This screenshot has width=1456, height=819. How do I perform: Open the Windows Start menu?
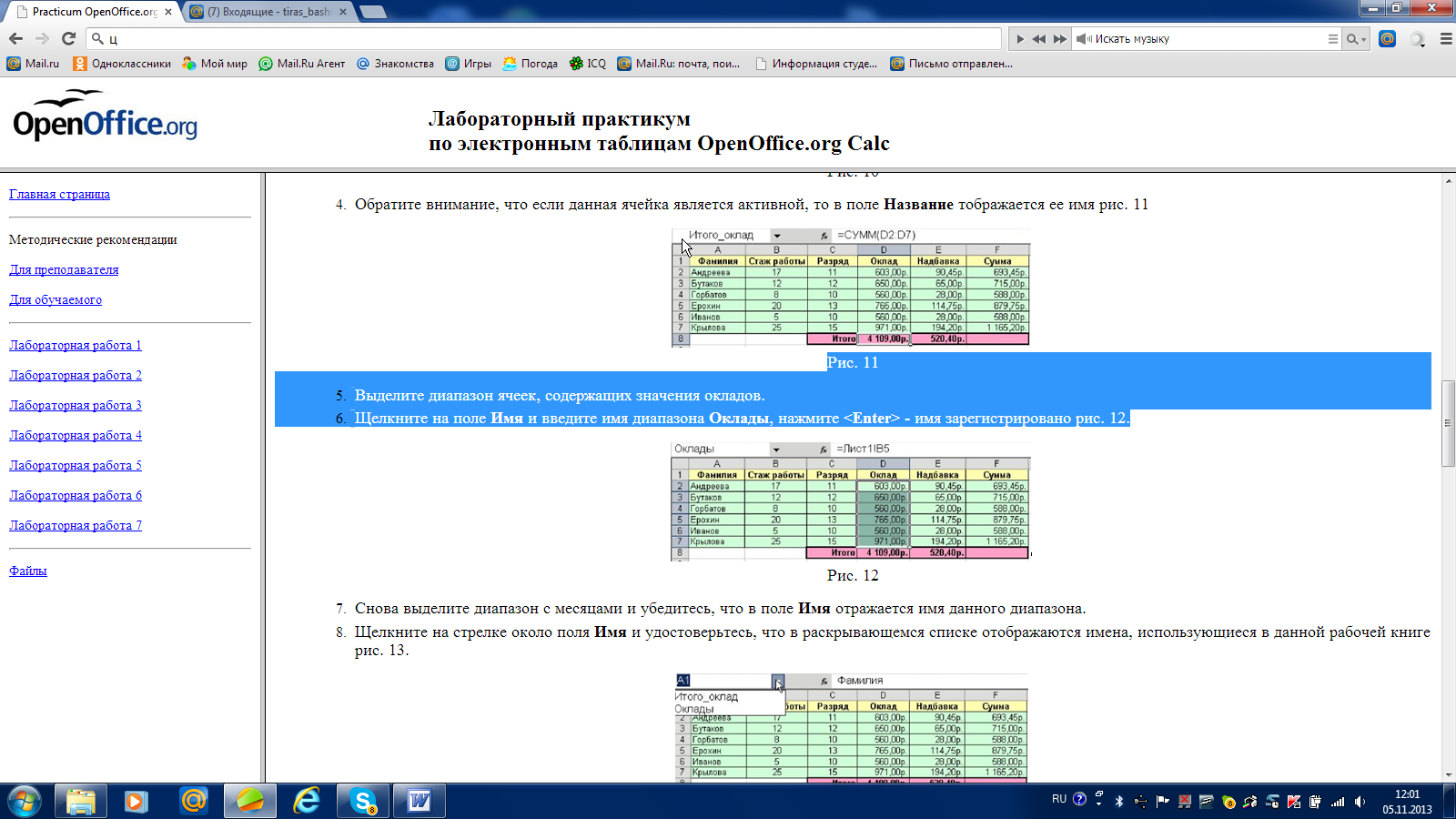click(x=25, y=801)
